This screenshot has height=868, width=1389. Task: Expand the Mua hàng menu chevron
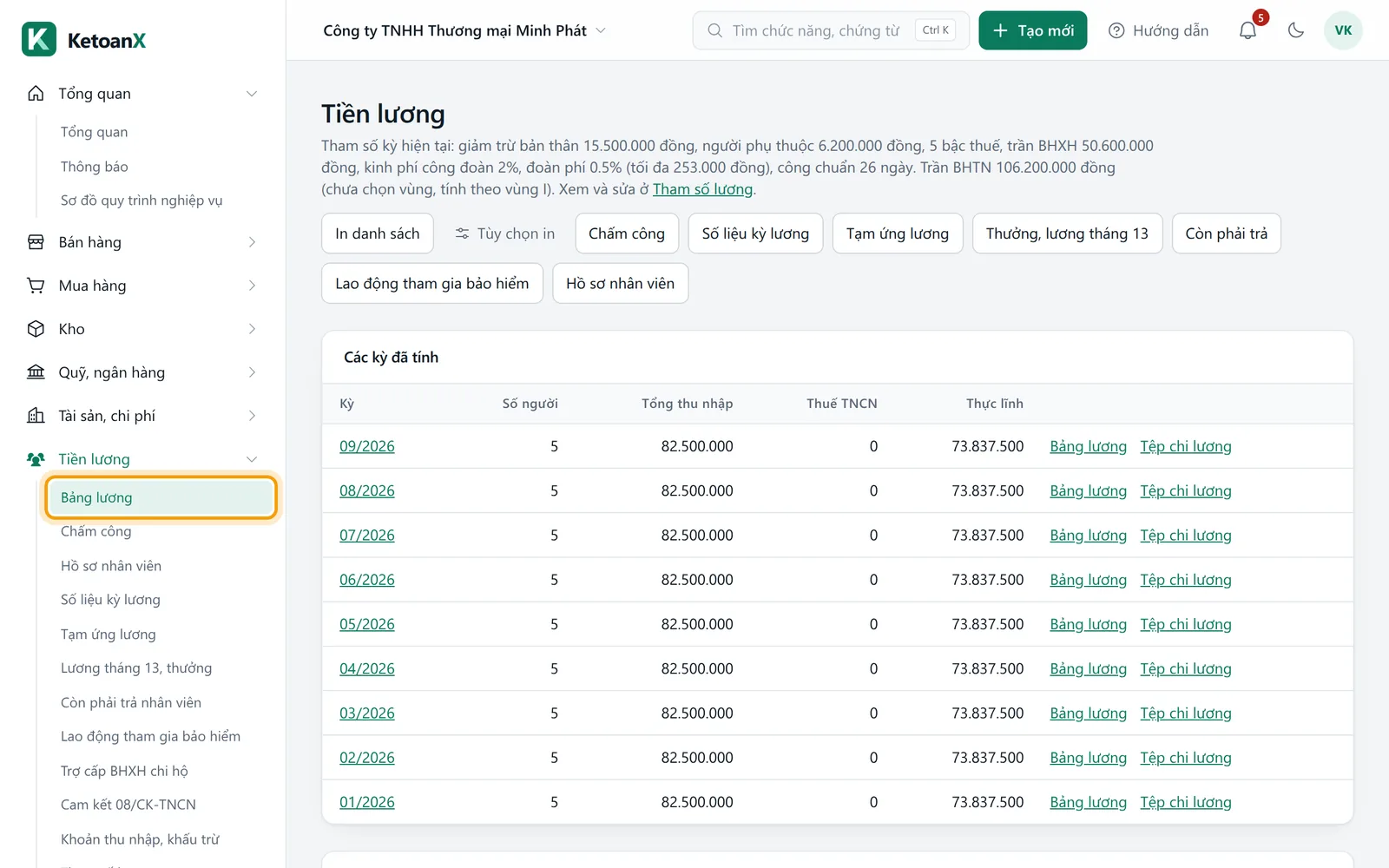[252, 286]
